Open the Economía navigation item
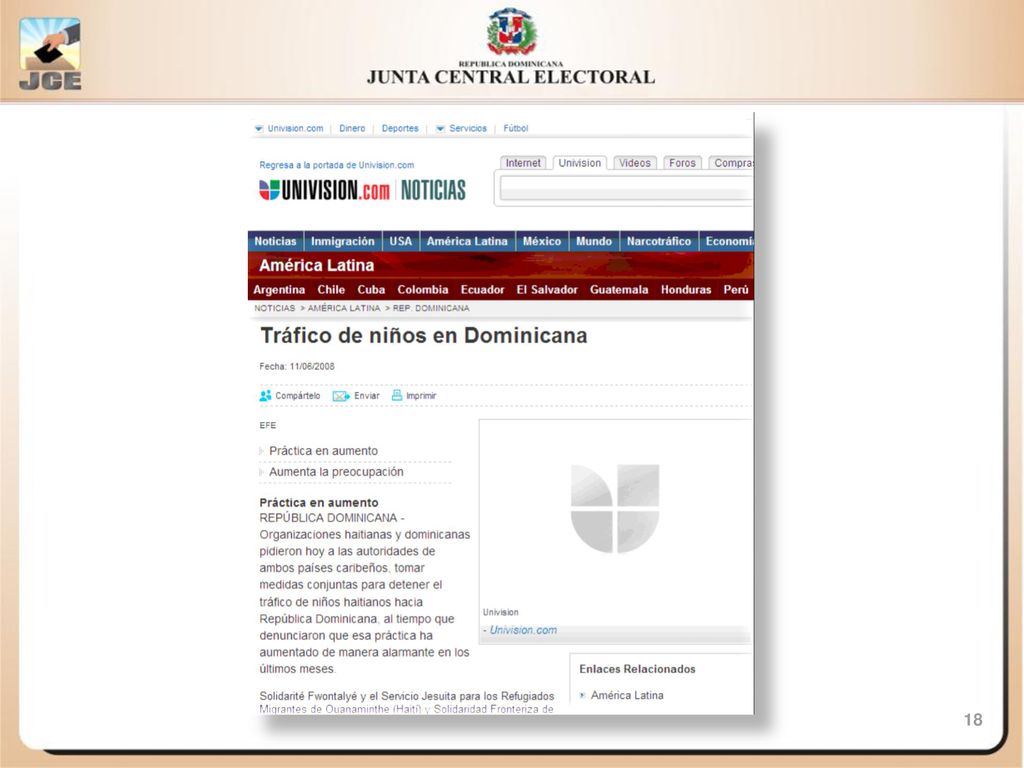The width and height of the screenshot is (1024, 768). (x=727, y=241)
